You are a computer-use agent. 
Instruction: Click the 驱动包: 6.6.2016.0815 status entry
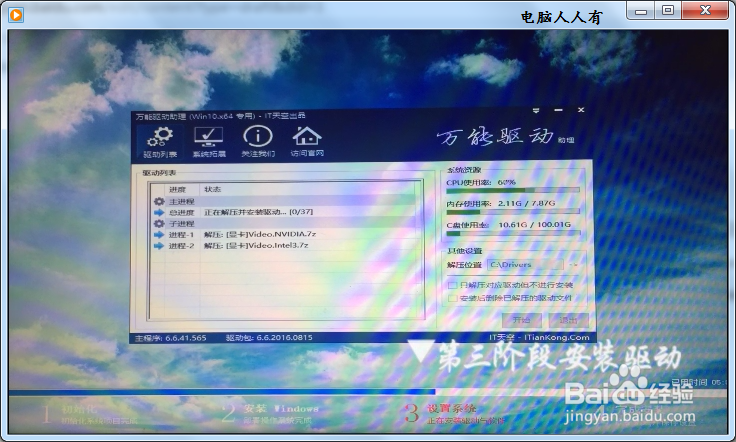pos(269,337)
